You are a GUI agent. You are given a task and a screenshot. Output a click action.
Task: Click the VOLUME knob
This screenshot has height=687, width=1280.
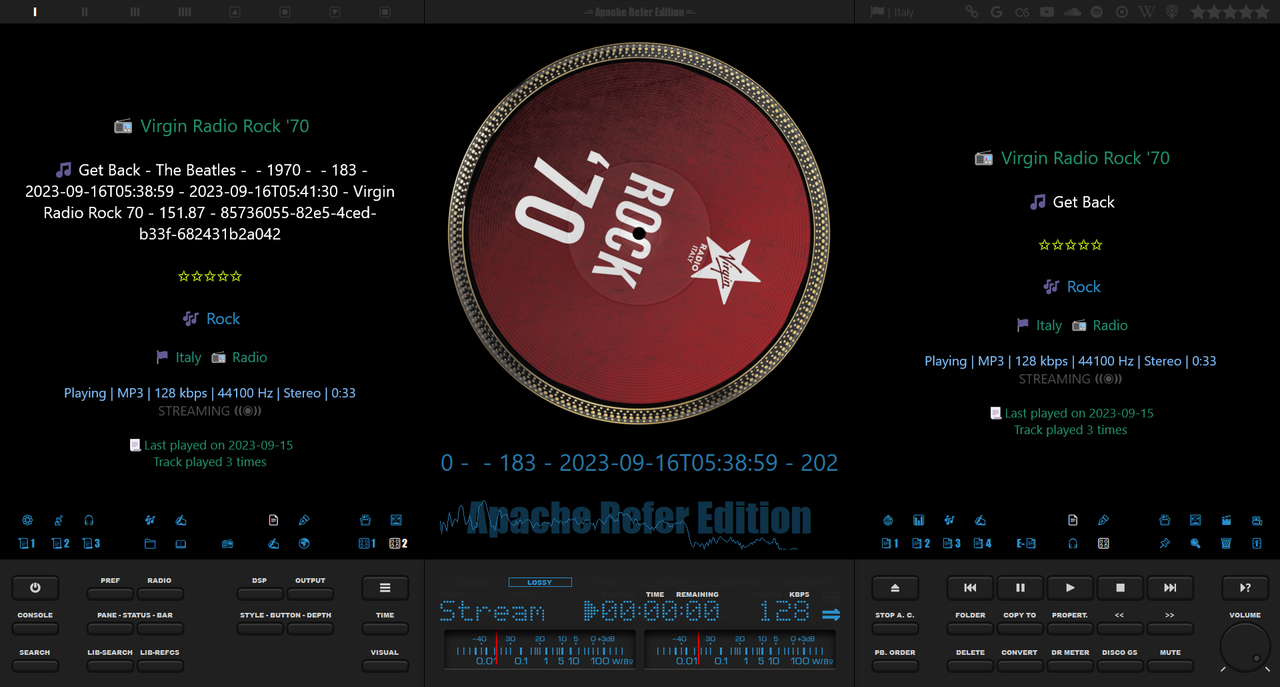click(x=1245, y=647)
